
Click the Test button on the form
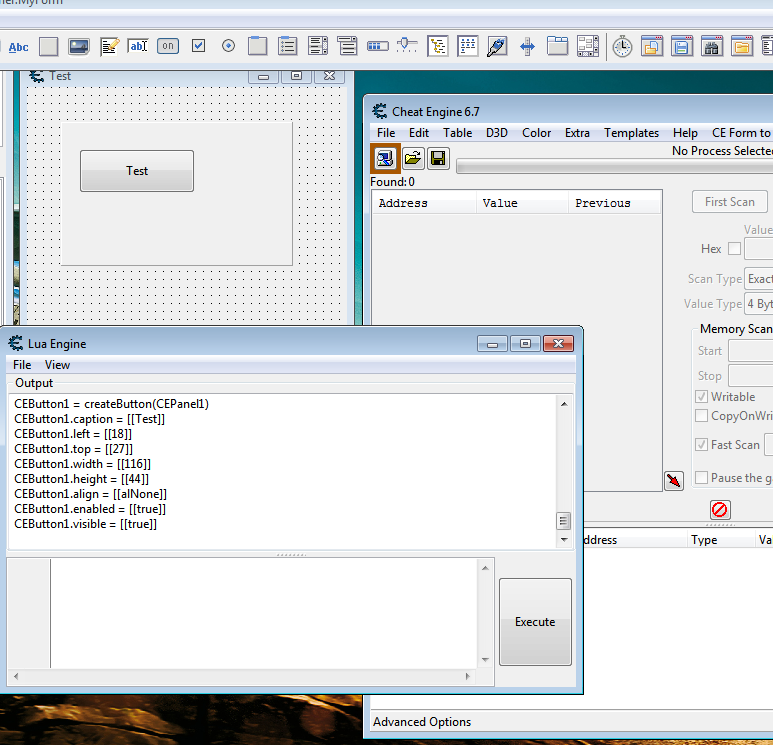[x=137, y=171]
